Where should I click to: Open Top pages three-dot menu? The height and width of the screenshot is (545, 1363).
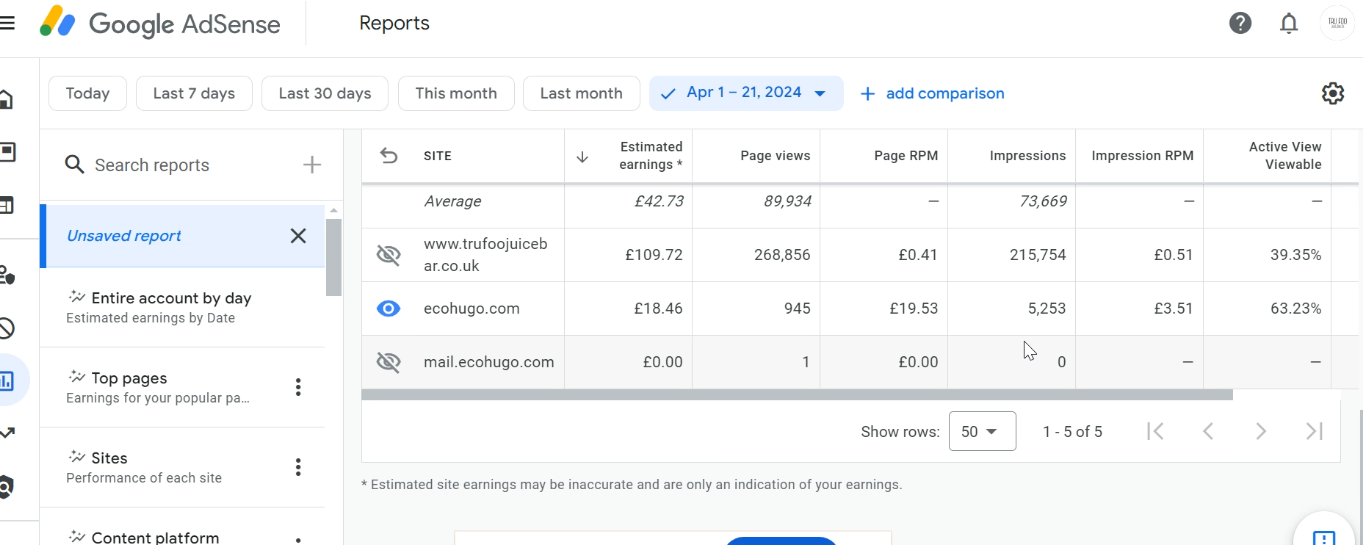pyautogui.click(x=298, y=387)
